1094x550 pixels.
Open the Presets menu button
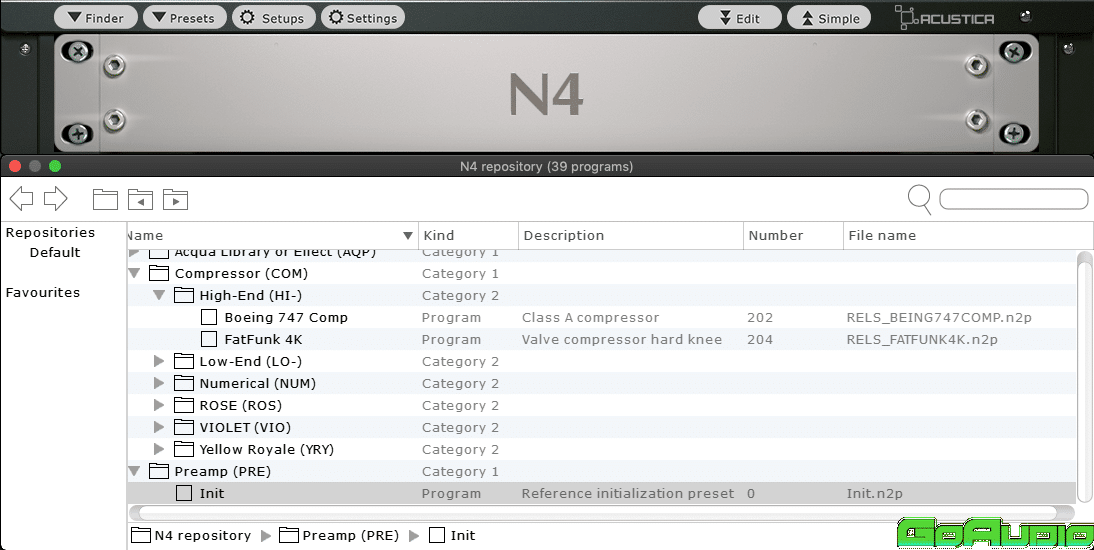click(x=184, y=18)
